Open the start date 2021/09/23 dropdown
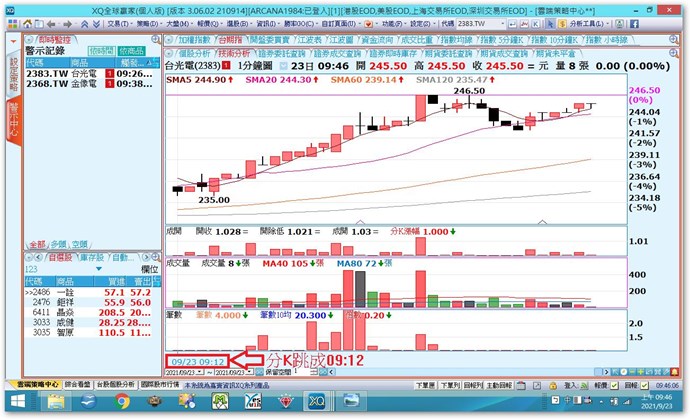Image resolution: width=690 pixels, height=419 pixels. tap(200, 372)
